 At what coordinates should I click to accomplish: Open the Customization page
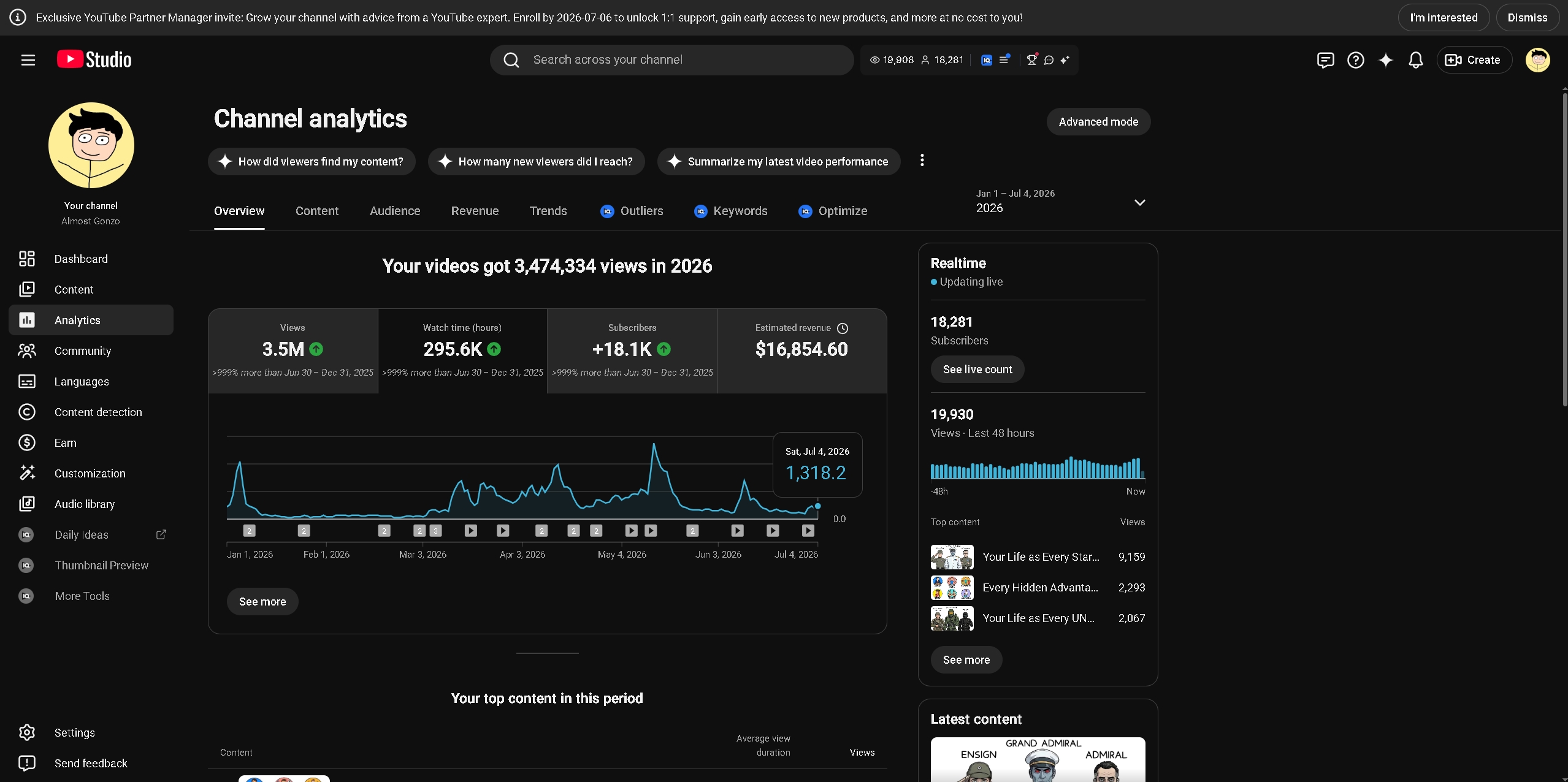pyautogui.click(x=91, y=473)
